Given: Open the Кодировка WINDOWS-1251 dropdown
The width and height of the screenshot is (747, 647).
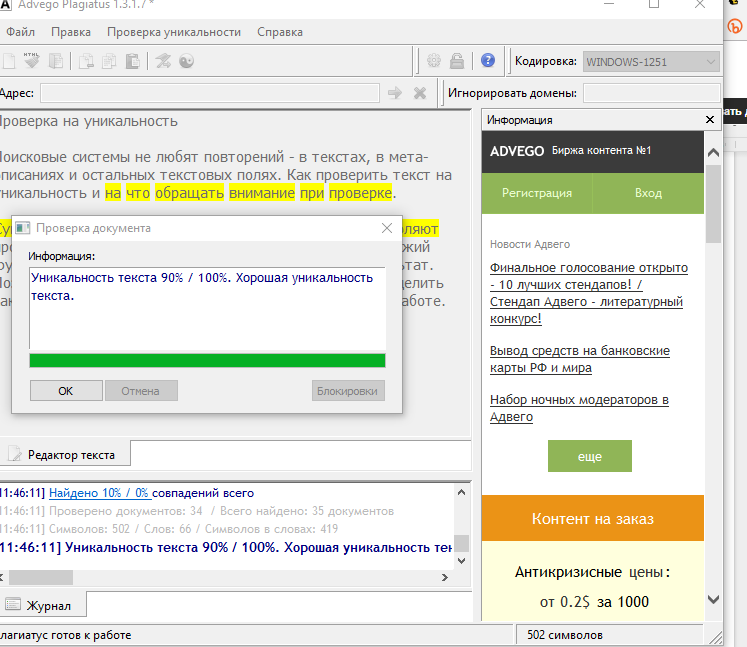Looking at the screenshot, I should (x=651, y=62).
